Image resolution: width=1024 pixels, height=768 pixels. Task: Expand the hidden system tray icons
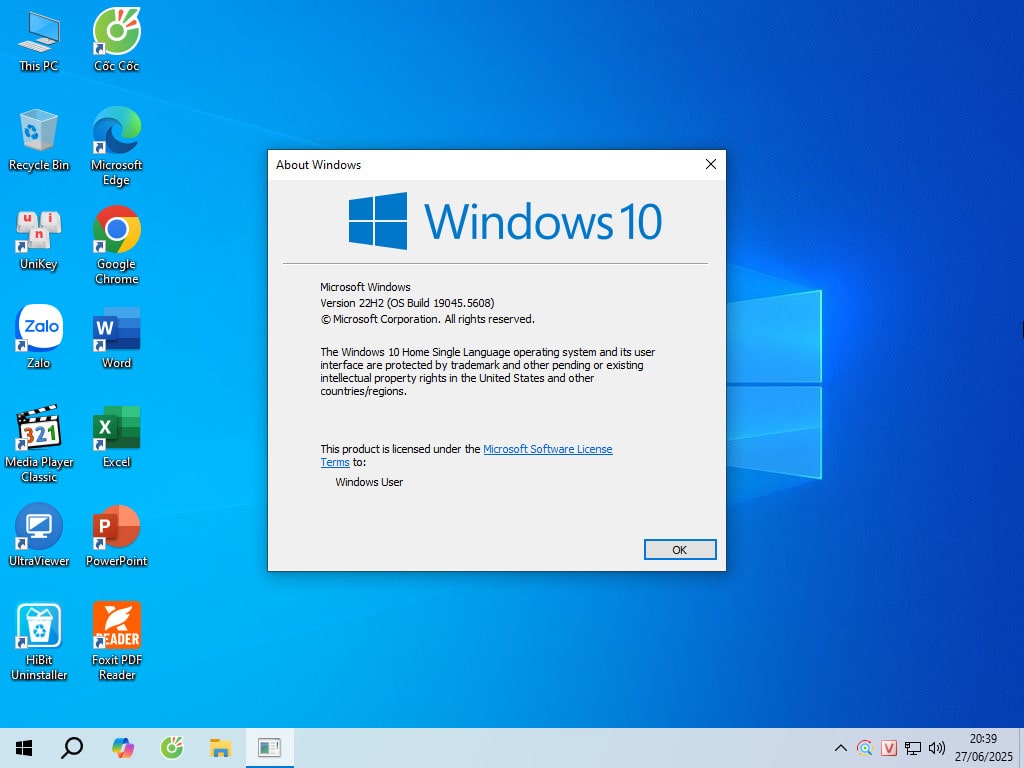pos(840,748)
